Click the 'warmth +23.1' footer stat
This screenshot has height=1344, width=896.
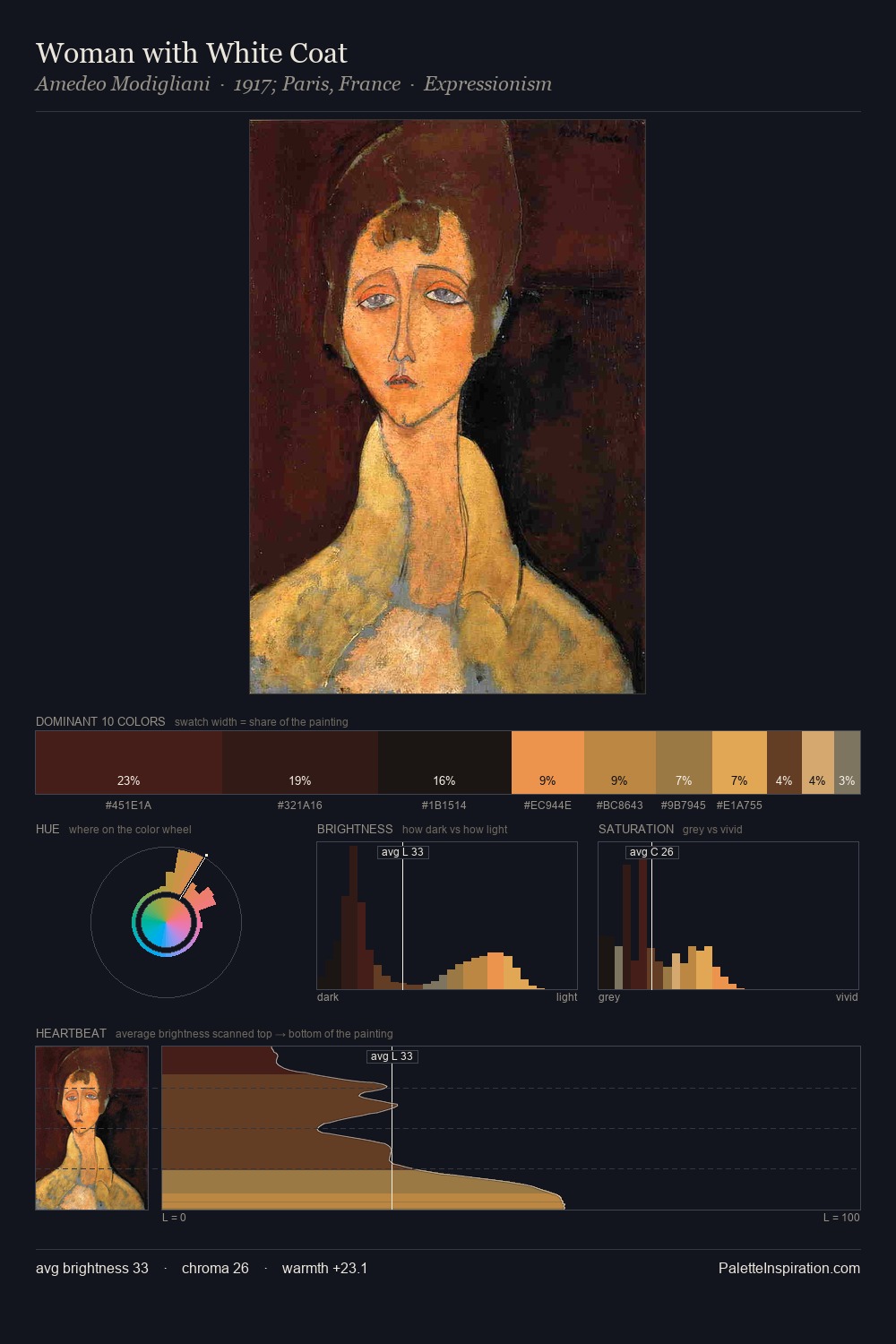tap(324, 1268)
